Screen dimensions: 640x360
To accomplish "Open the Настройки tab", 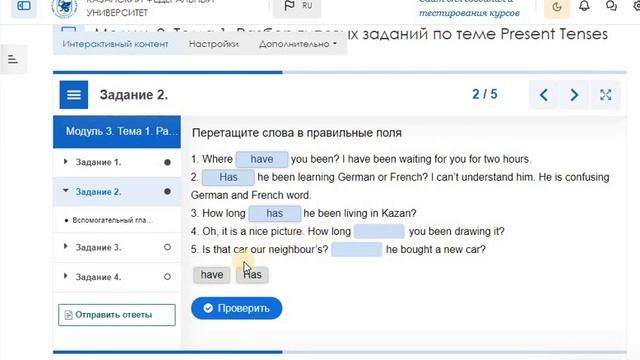I will click(213, 44).
